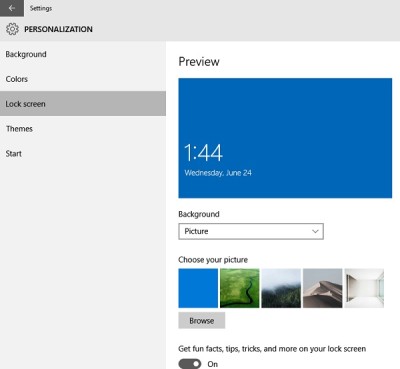
Task: Click the Settings title text
Action: pos(41,8)
